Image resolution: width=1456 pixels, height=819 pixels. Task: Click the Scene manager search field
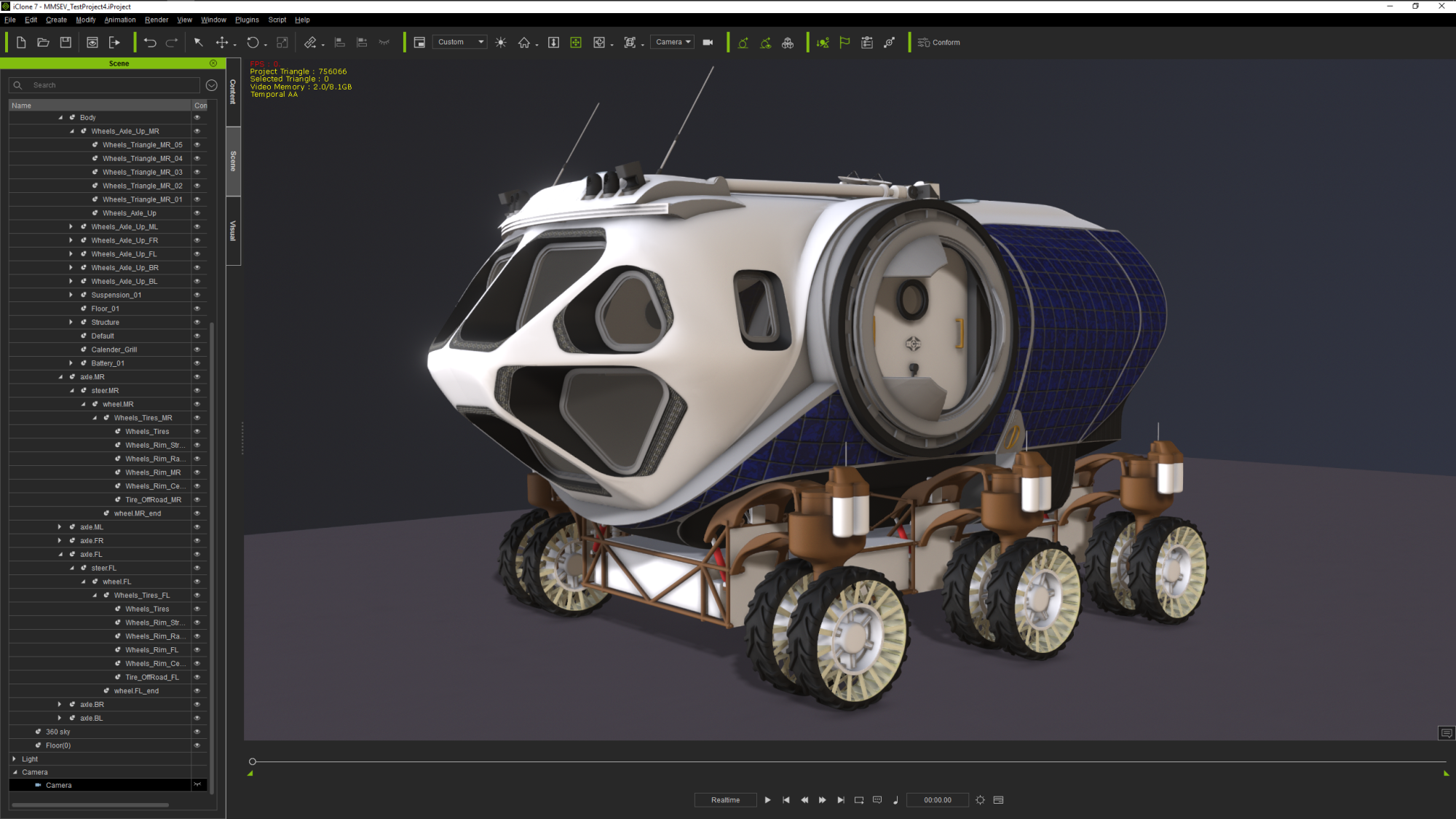pos(105,85)
